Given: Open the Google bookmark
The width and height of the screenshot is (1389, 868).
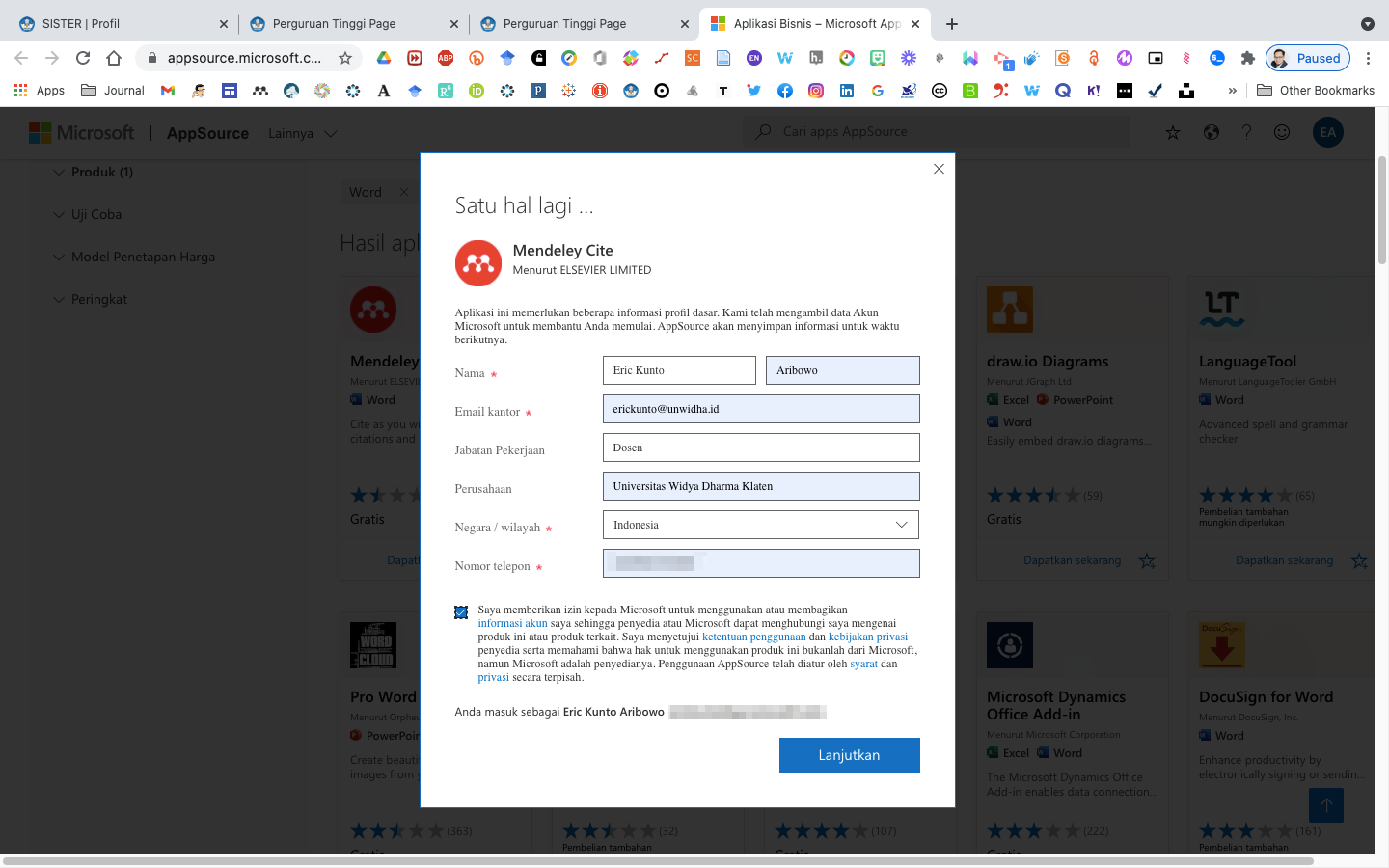Looking at the screenshot, I should coord(878,91).
